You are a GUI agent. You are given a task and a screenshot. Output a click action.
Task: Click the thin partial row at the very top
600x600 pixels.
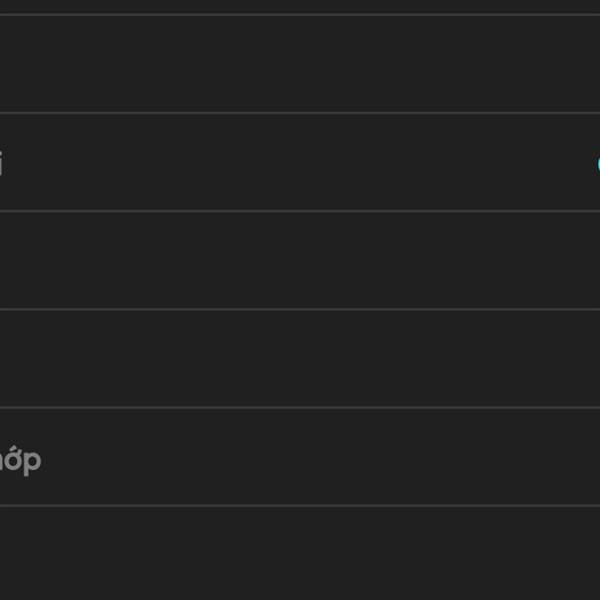[300, 6]
